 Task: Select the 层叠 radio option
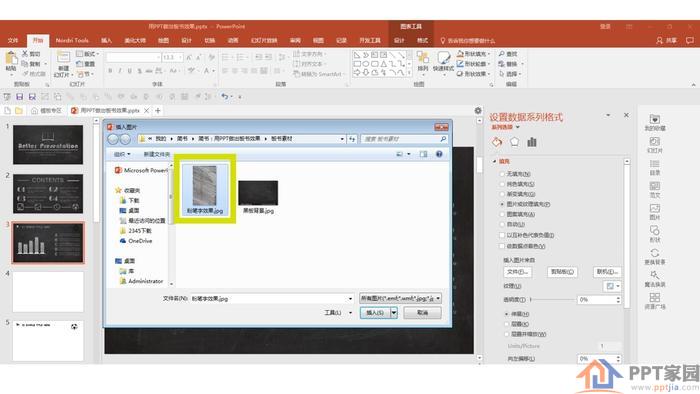[x=507, y=324]
